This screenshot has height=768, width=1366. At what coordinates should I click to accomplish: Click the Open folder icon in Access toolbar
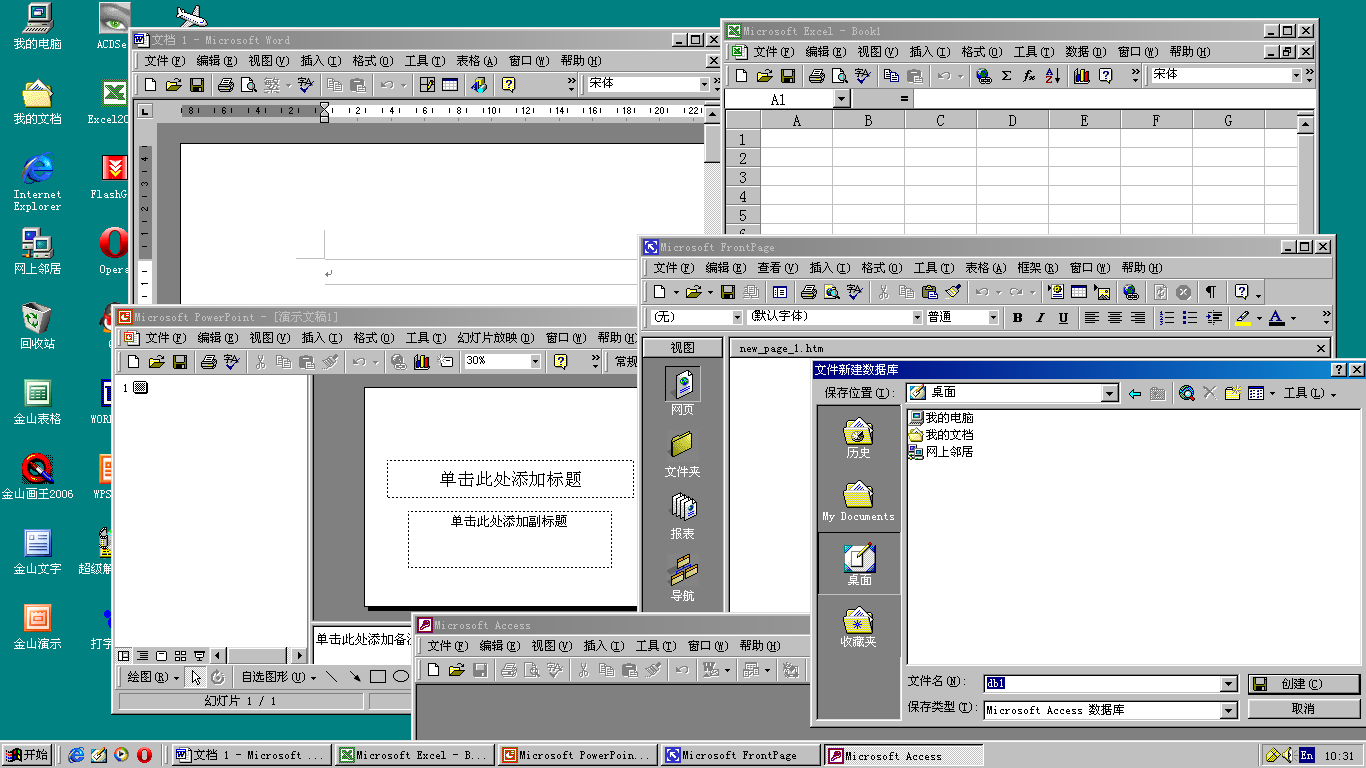[457, 670]
